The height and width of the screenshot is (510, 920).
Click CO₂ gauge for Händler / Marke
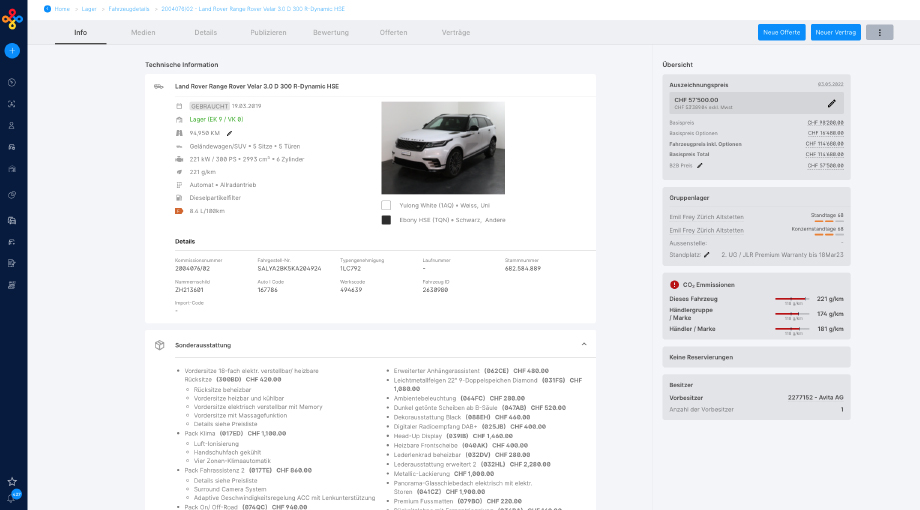(x=792, y=330)
